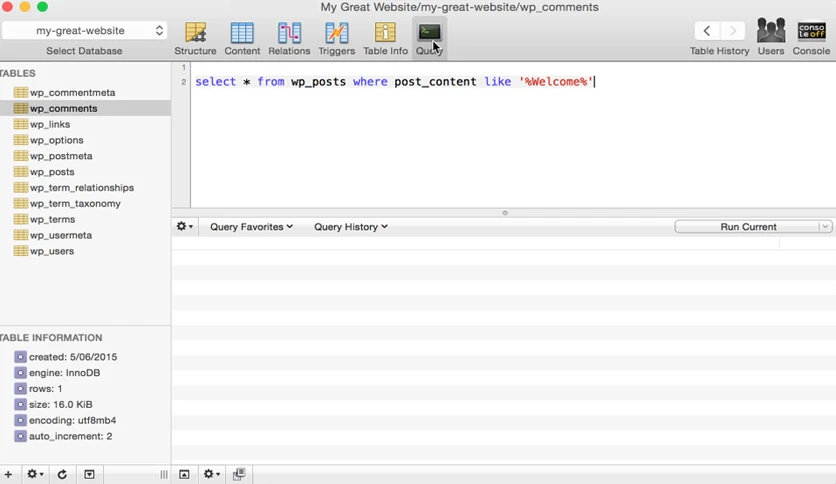This screenshot has height=484, width=836.
Task: Click the 'created: 5/06/2015' info row
Action: click(x=73, y=357)
